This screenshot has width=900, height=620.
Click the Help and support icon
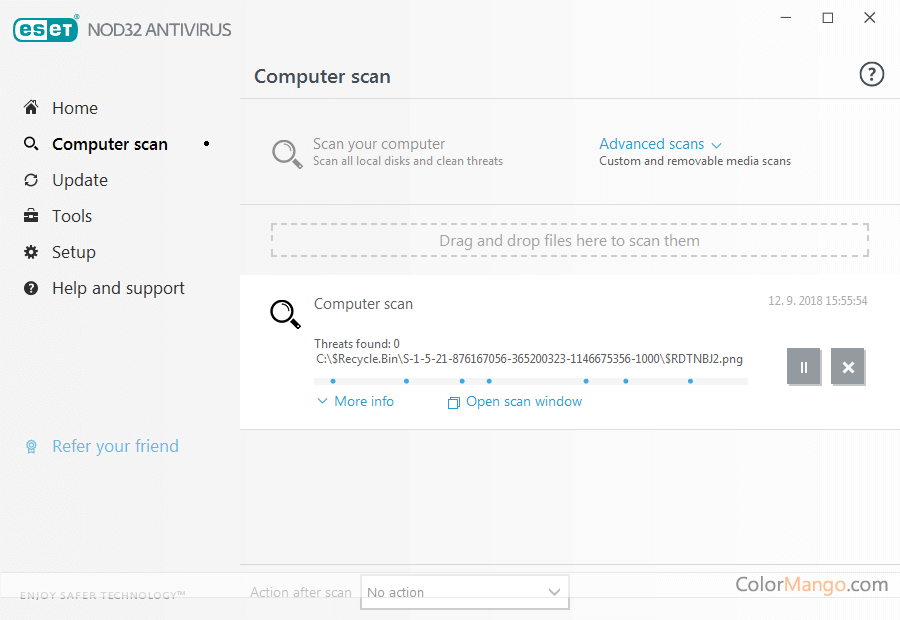(31, 288)
